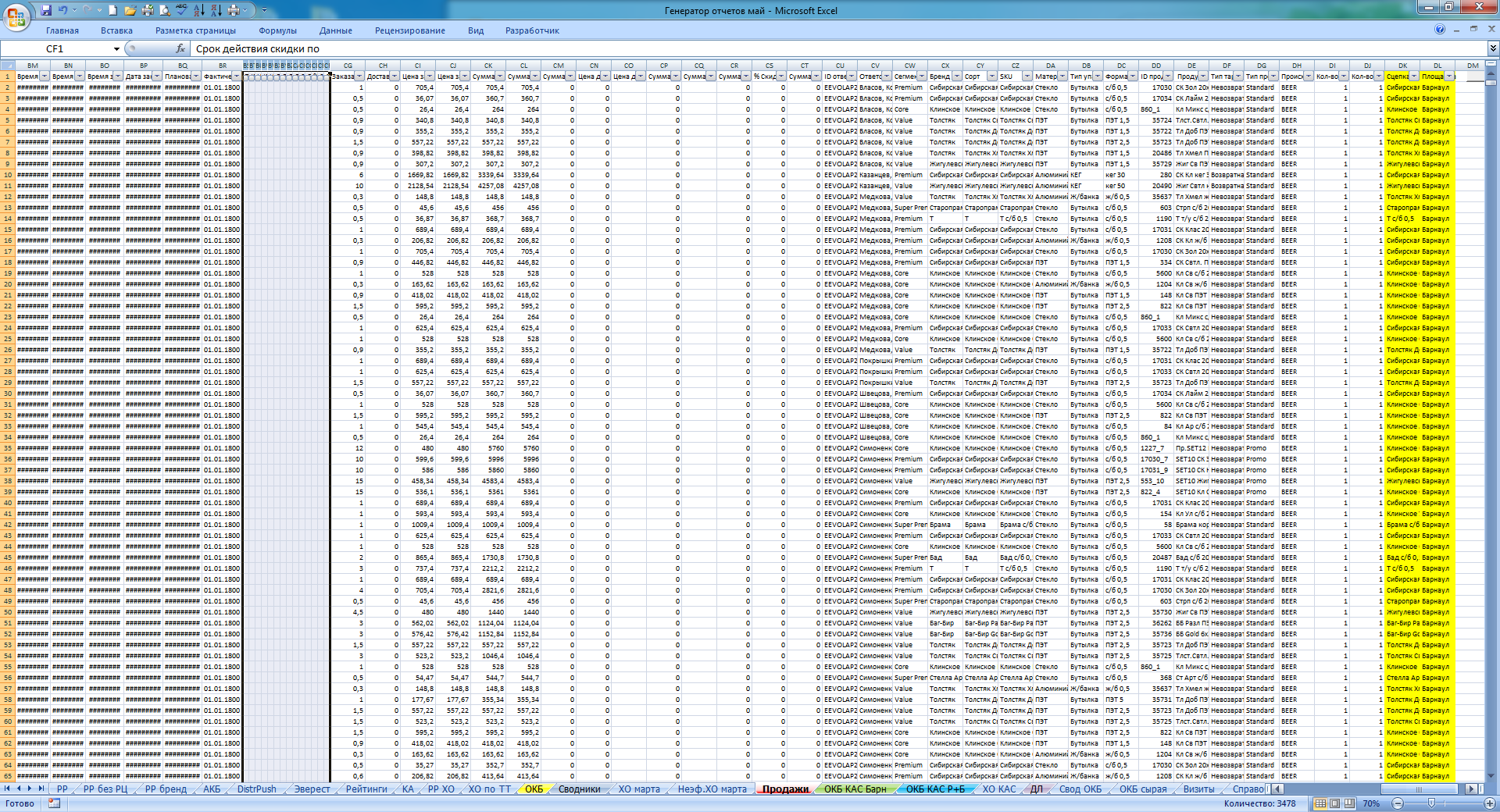Open the Разработчик ribbon tab
Viewport: 1500px width, 812px height.
tap(532, 30)
